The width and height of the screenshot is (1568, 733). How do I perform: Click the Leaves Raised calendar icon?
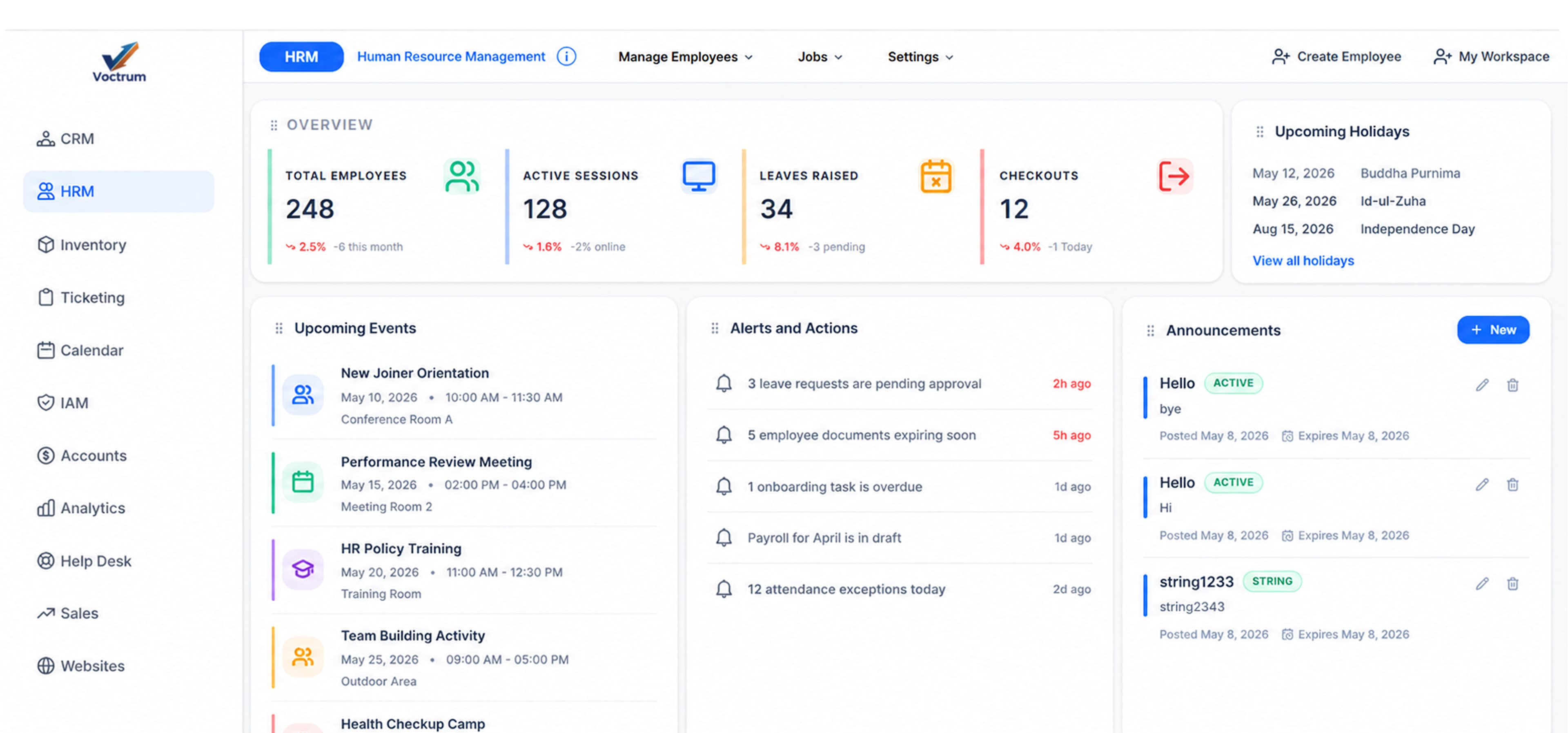coord(935,176)
